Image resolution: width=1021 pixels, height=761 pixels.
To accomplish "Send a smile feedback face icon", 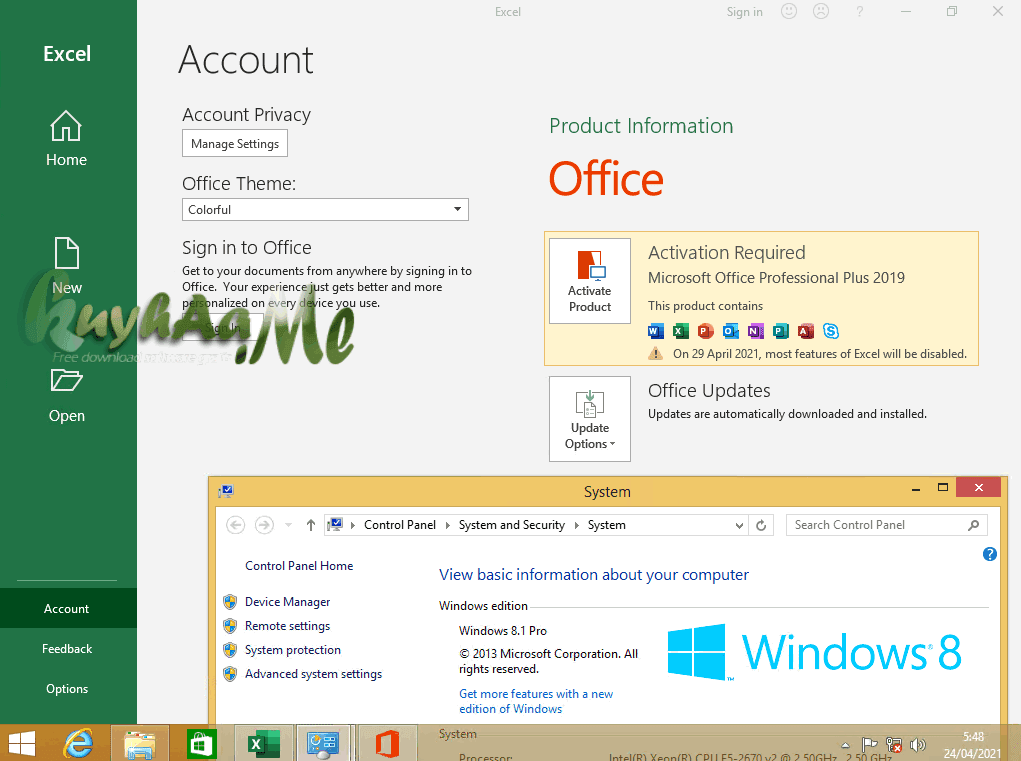I will pos(789,11).
